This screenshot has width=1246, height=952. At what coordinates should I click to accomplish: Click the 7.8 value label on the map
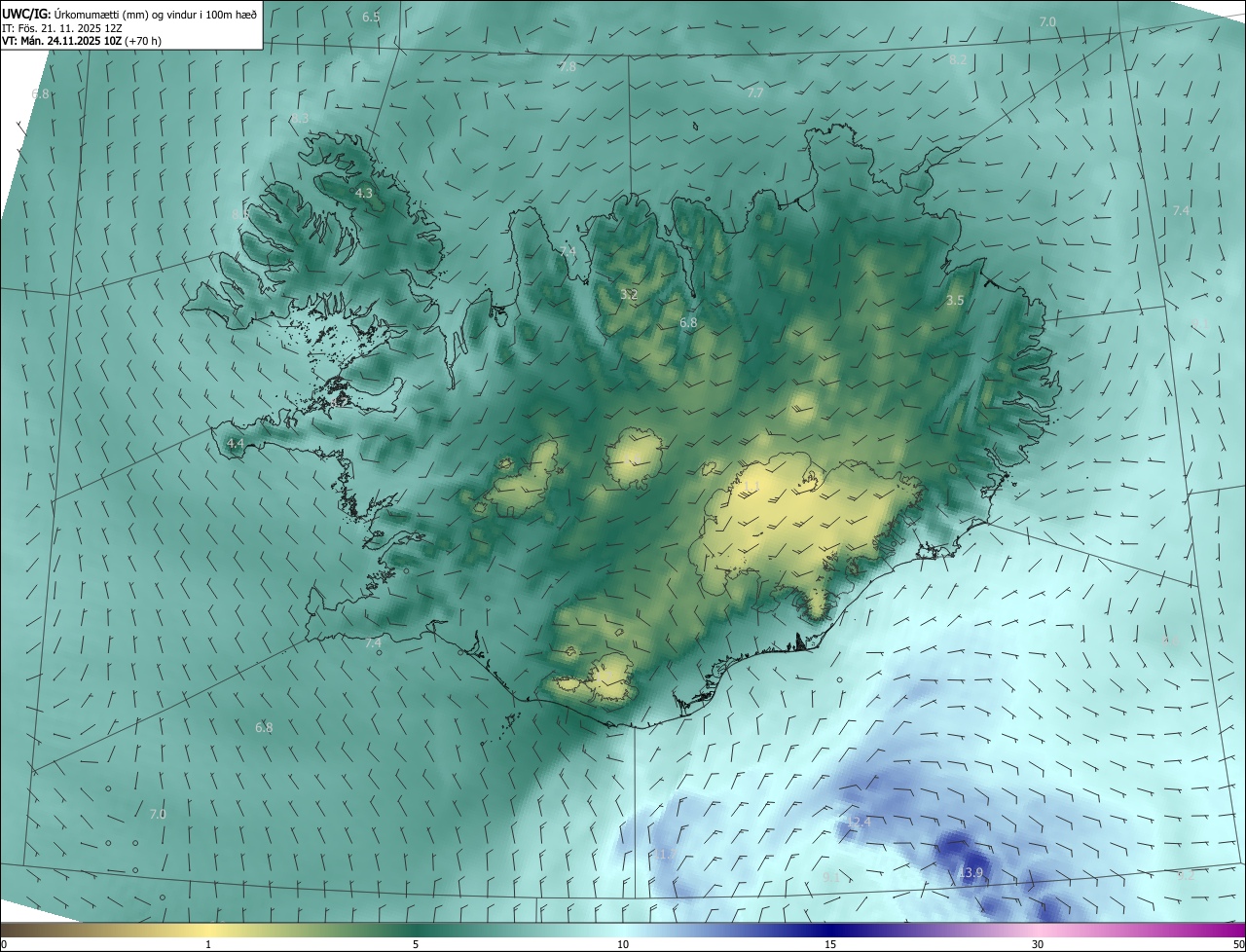[x=568, y=67]
